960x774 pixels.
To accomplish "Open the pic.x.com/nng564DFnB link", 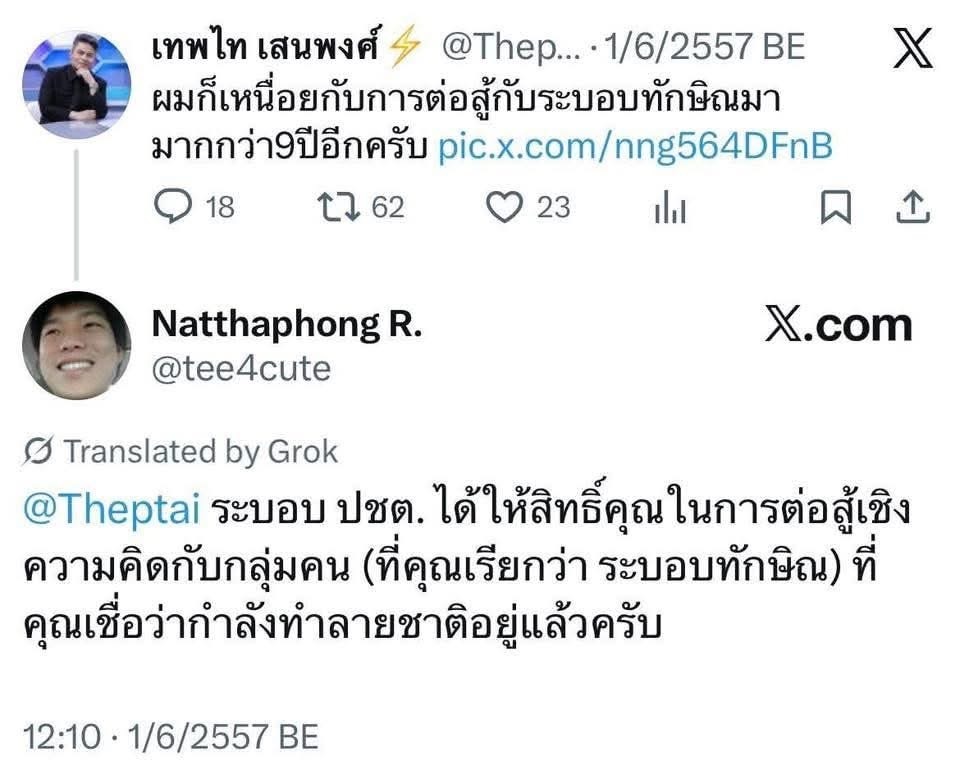I will pyautogui.click(x=636, y=147).
